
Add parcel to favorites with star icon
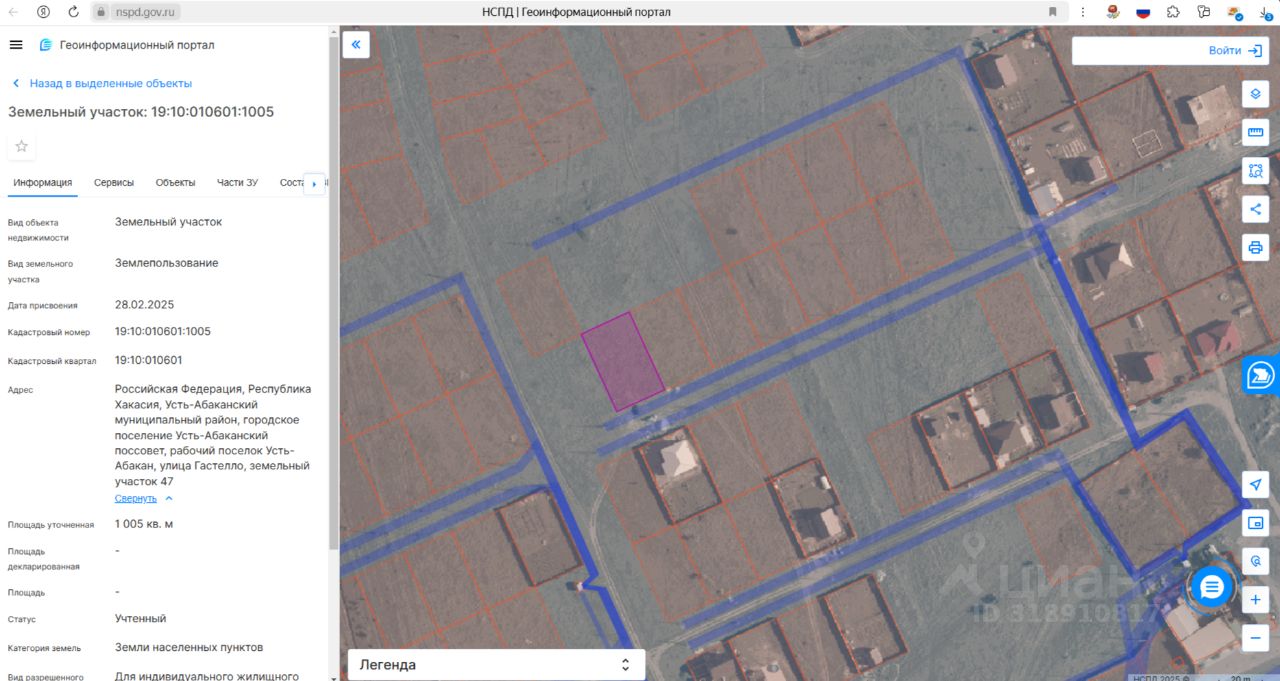click(x=22, y=146)
